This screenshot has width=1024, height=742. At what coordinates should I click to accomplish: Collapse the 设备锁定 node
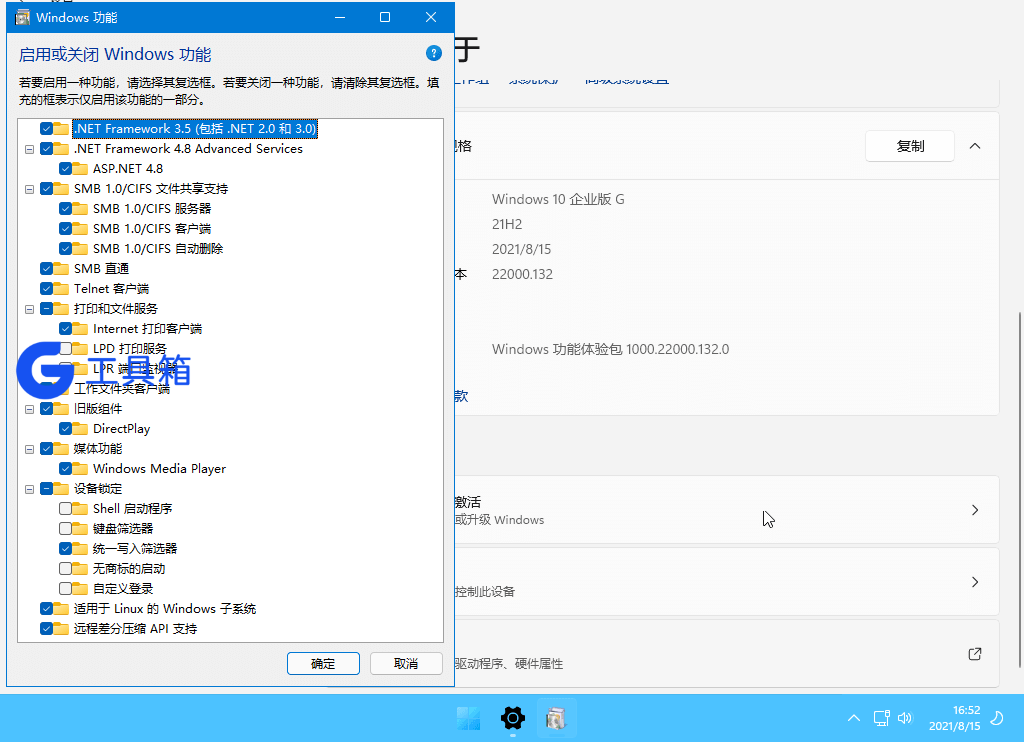tap(29, 489)
